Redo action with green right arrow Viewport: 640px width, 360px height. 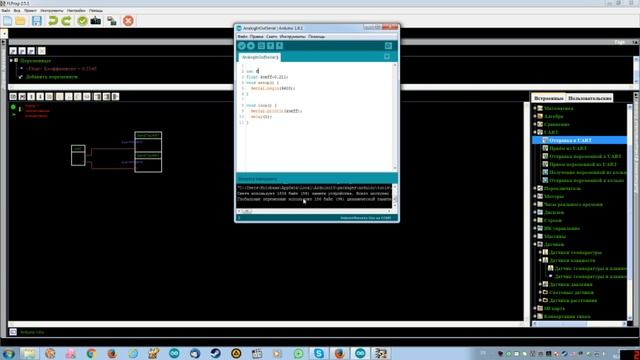(66, 20)
